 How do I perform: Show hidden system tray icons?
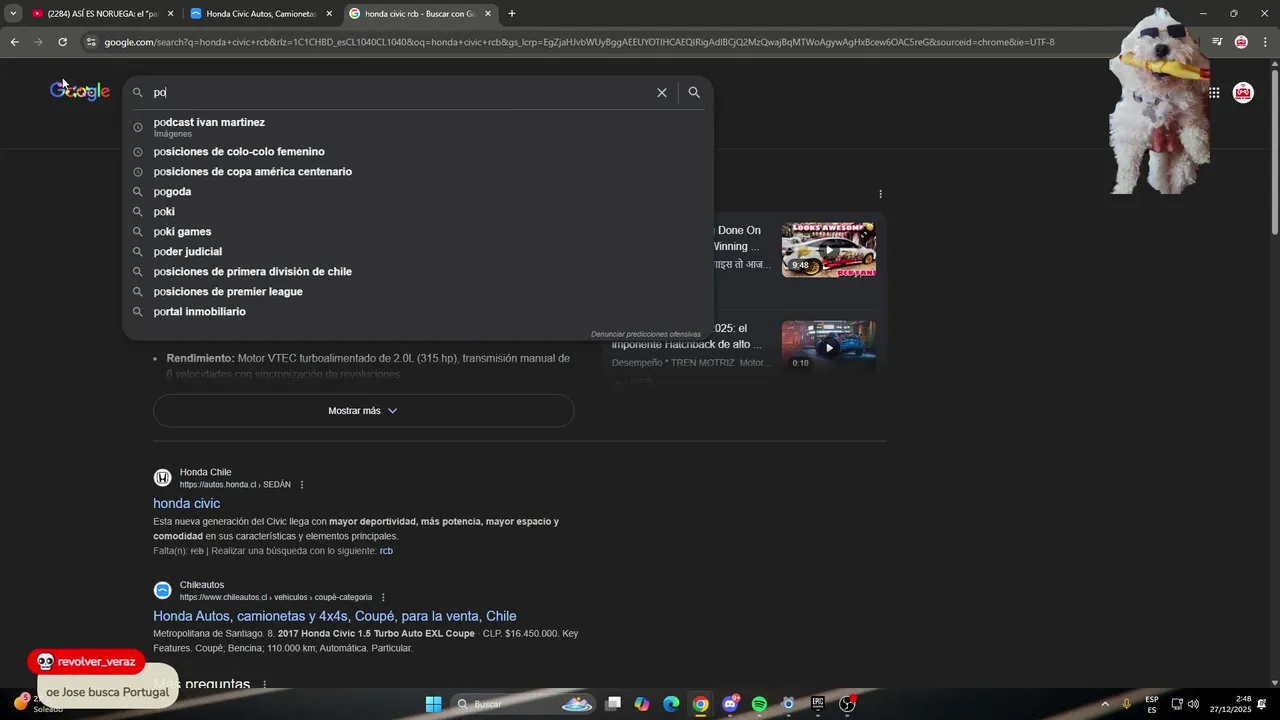tap(1105, 704)
